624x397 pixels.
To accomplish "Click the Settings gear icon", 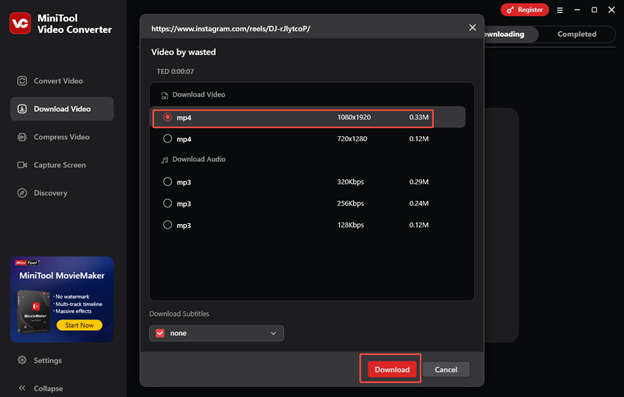I will [22, 360].
